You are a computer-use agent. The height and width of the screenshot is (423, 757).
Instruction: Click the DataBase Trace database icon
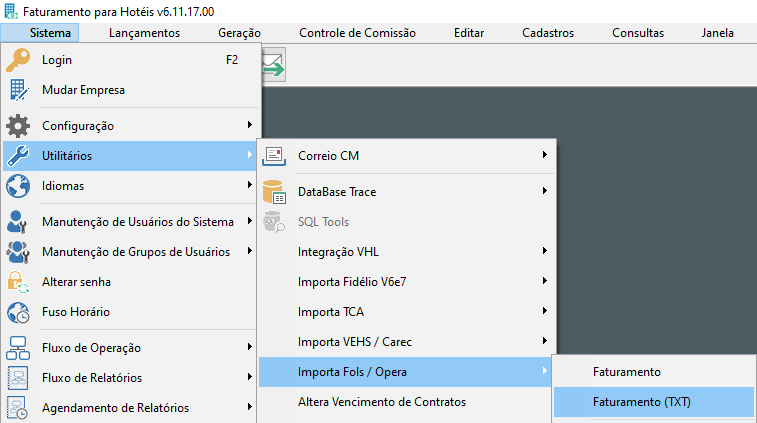tap(274, 192)
